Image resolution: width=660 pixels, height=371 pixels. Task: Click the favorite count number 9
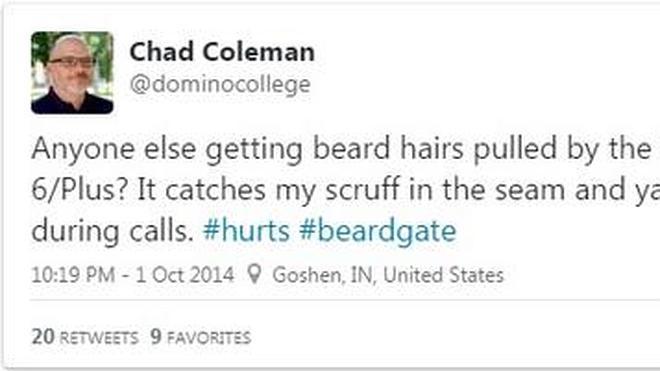tap(156, 337)
